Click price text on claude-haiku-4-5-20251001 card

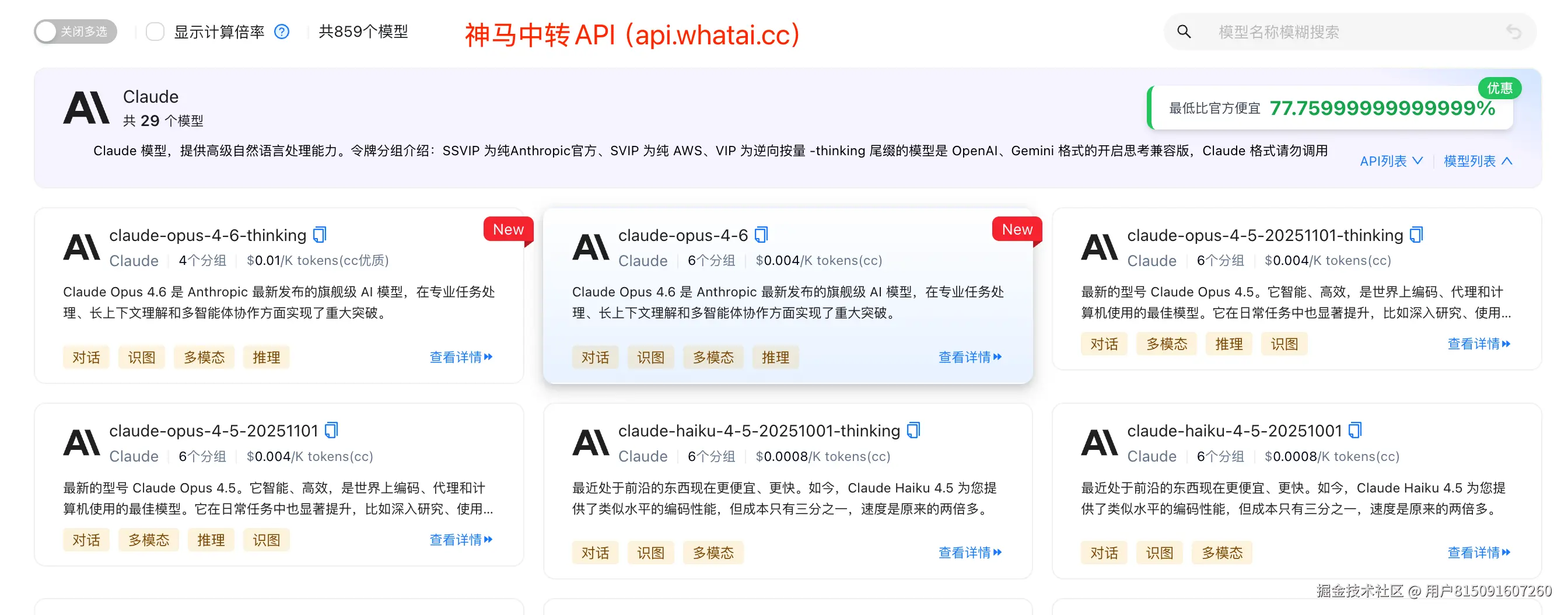1332,456
